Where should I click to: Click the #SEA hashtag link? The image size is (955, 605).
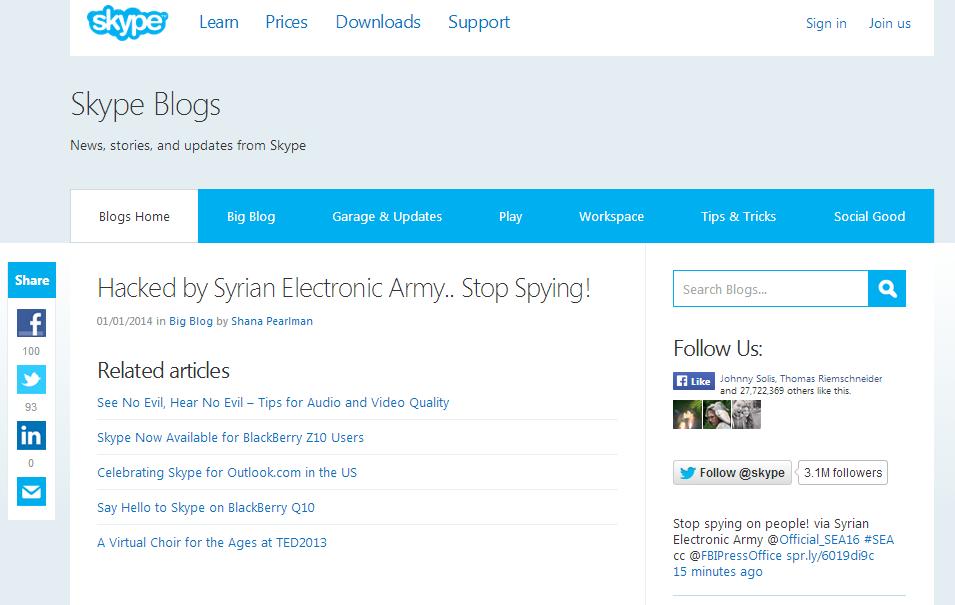pos(879,540)
